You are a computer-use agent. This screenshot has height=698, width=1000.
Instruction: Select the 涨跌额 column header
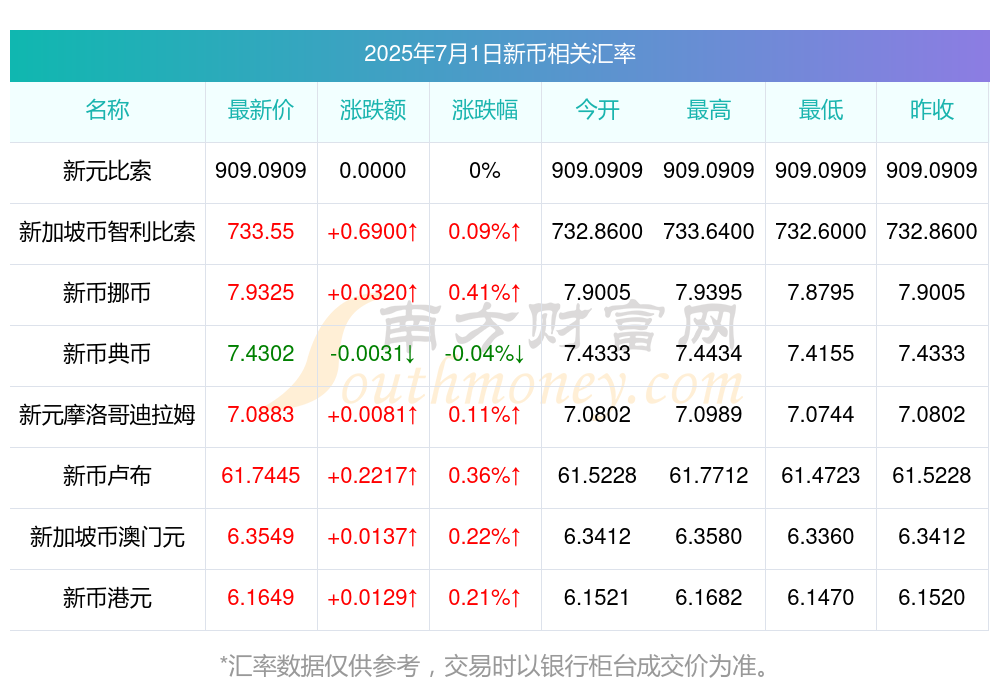click(373, 110)
